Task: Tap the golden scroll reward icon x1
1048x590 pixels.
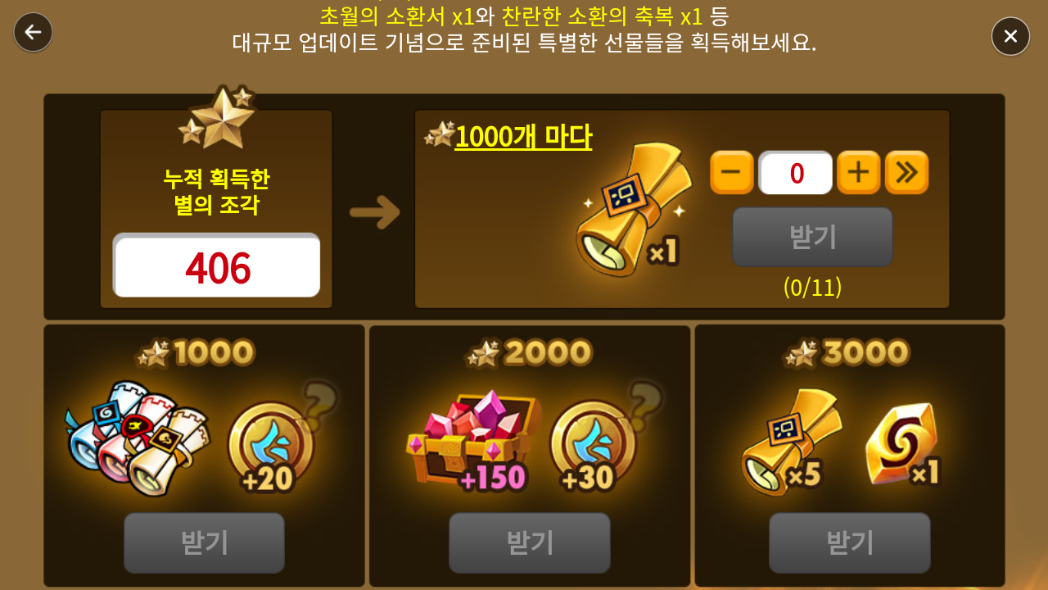Action: click(x=630, y=210)
